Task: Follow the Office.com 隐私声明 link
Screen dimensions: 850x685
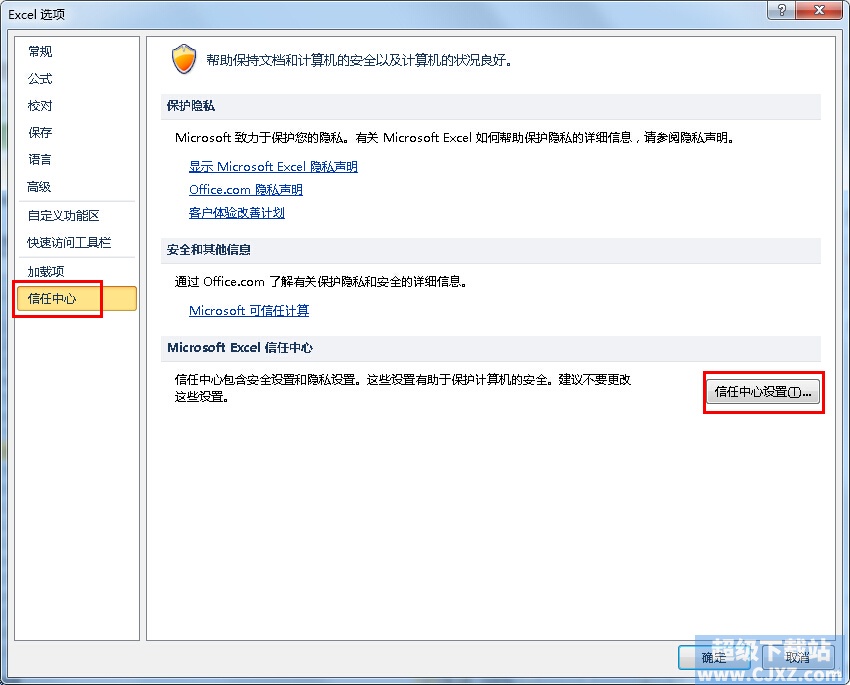Action: 246,190
